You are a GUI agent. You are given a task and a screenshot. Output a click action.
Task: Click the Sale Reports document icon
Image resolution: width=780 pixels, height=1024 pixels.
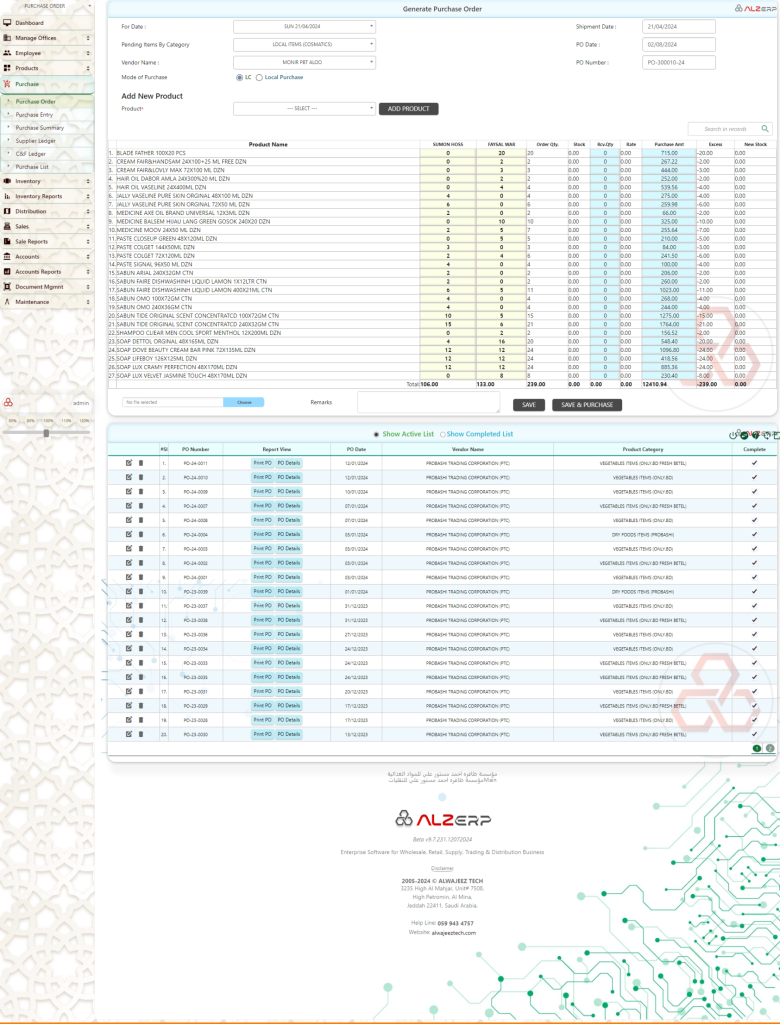coord(7,241)
